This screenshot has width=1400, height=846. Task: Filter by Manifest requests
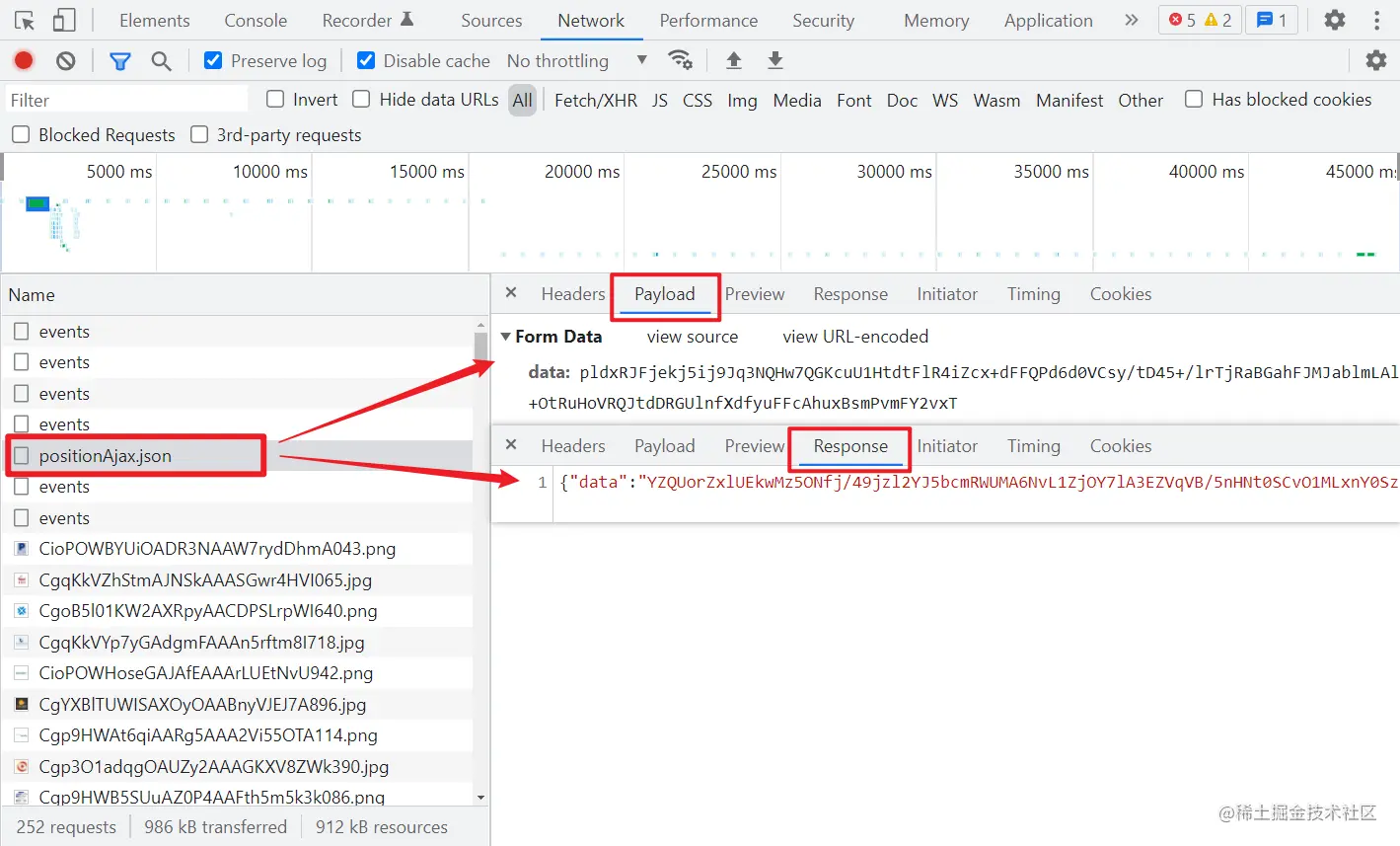click(x=1069, y=100)
